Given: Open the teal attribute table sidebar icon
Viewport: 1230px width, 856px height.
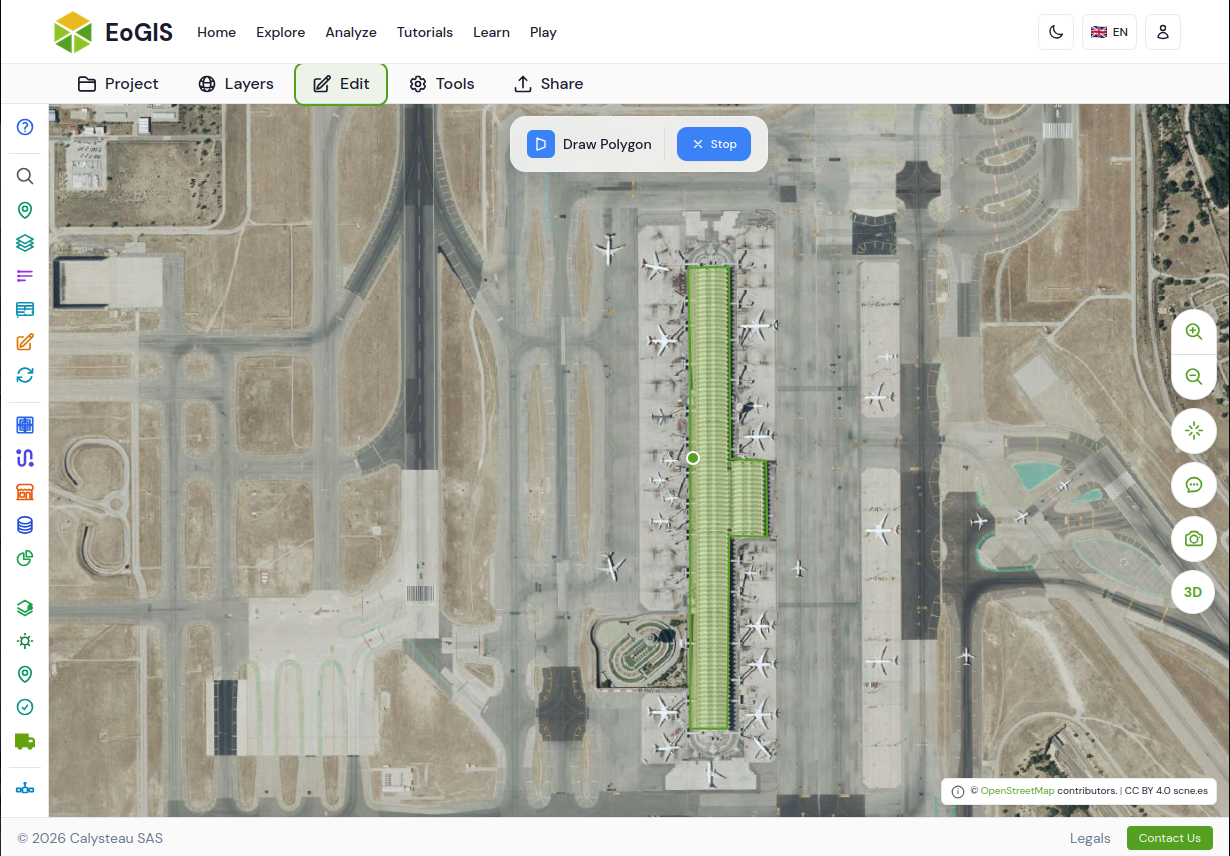Looking at the screenshot, I should [25, 309].
